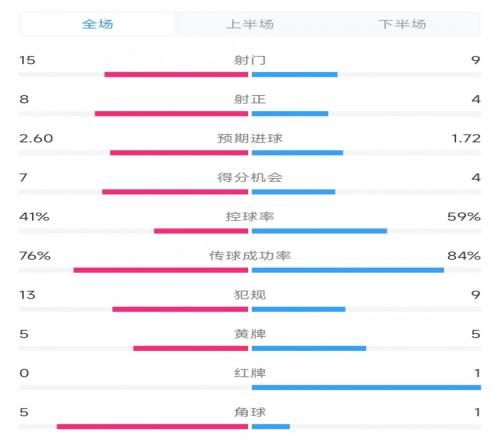The width and height of the screenshot is (500, 440).
Task: Click the full blue 红牌 bar
Action: pyautogui.click(x=366, y=387)
